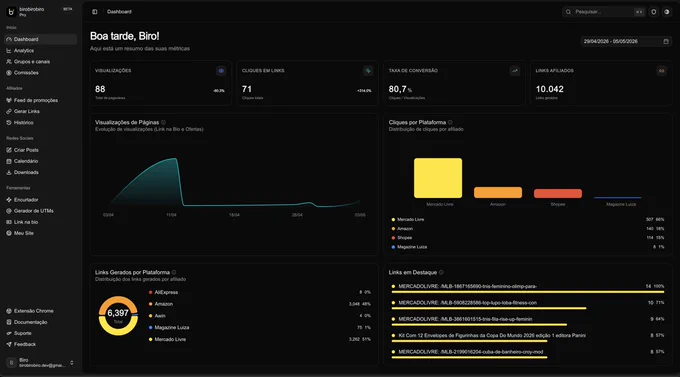The image size is (680, 377).
Task: Open Comissões in the sidebar
Action: pyautogui.click(x=40, y=73)
